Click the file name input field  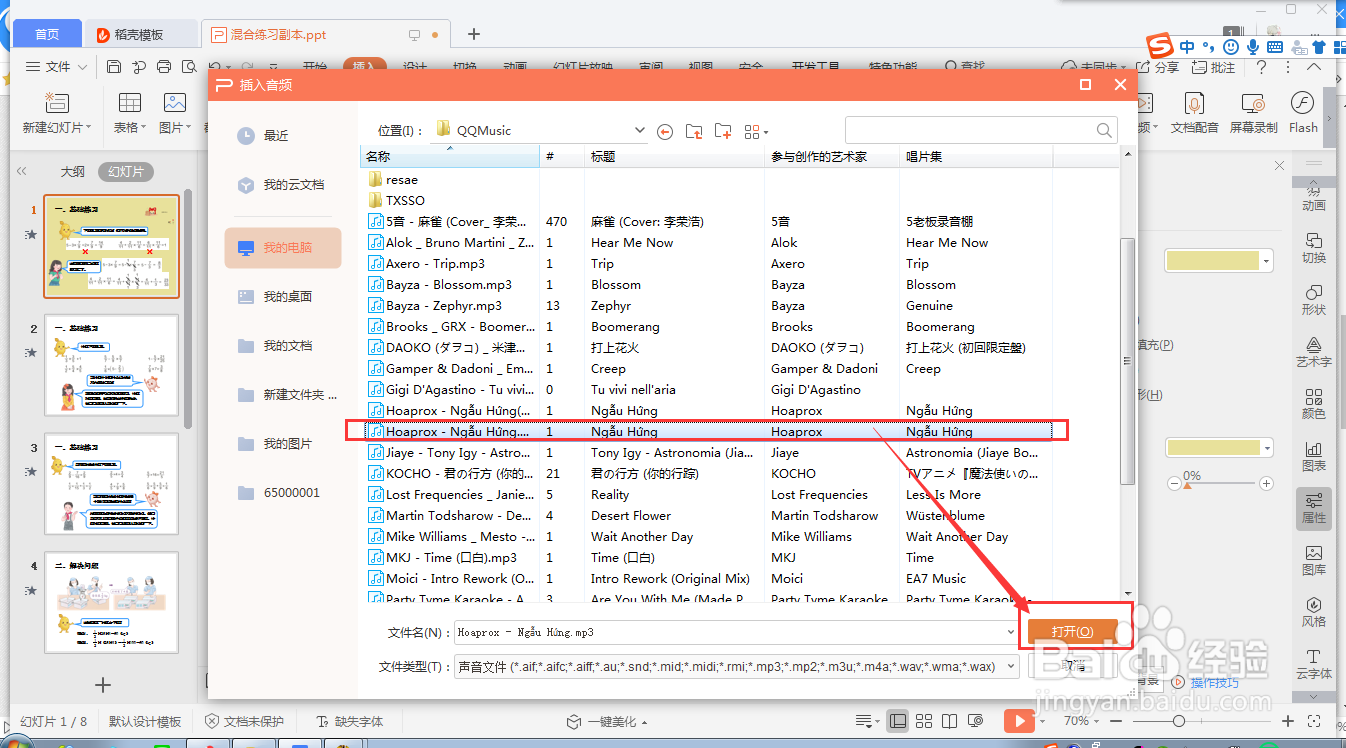click(729, 632)
